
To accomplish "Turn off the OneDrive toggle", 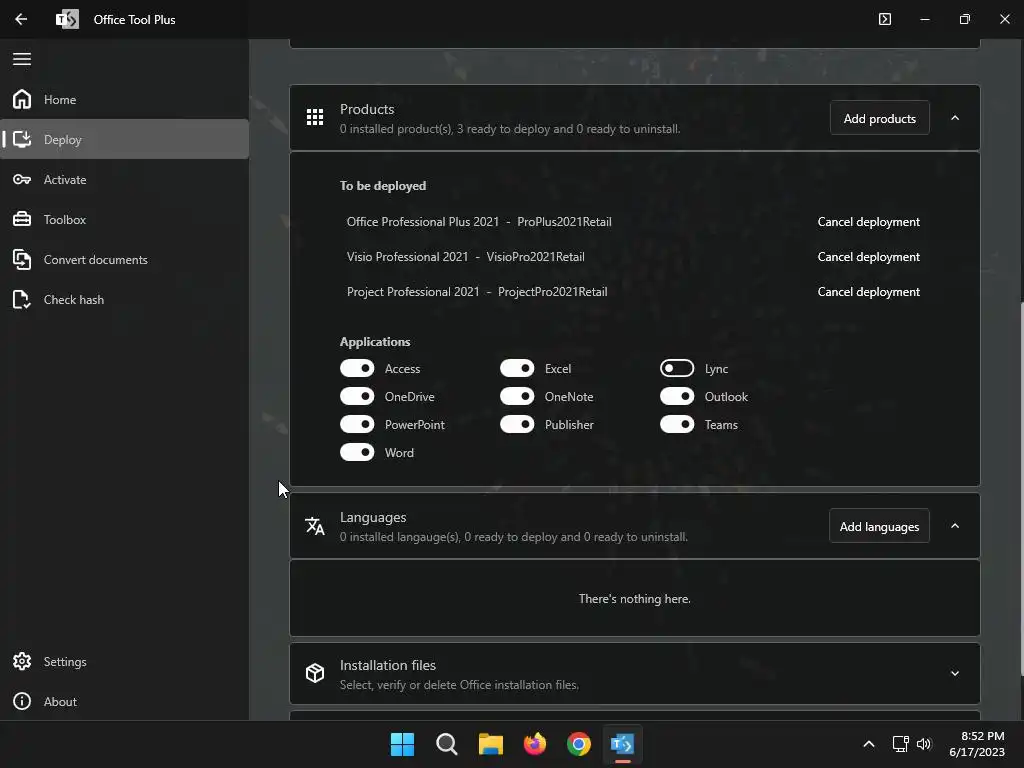I will coord(357,396).
